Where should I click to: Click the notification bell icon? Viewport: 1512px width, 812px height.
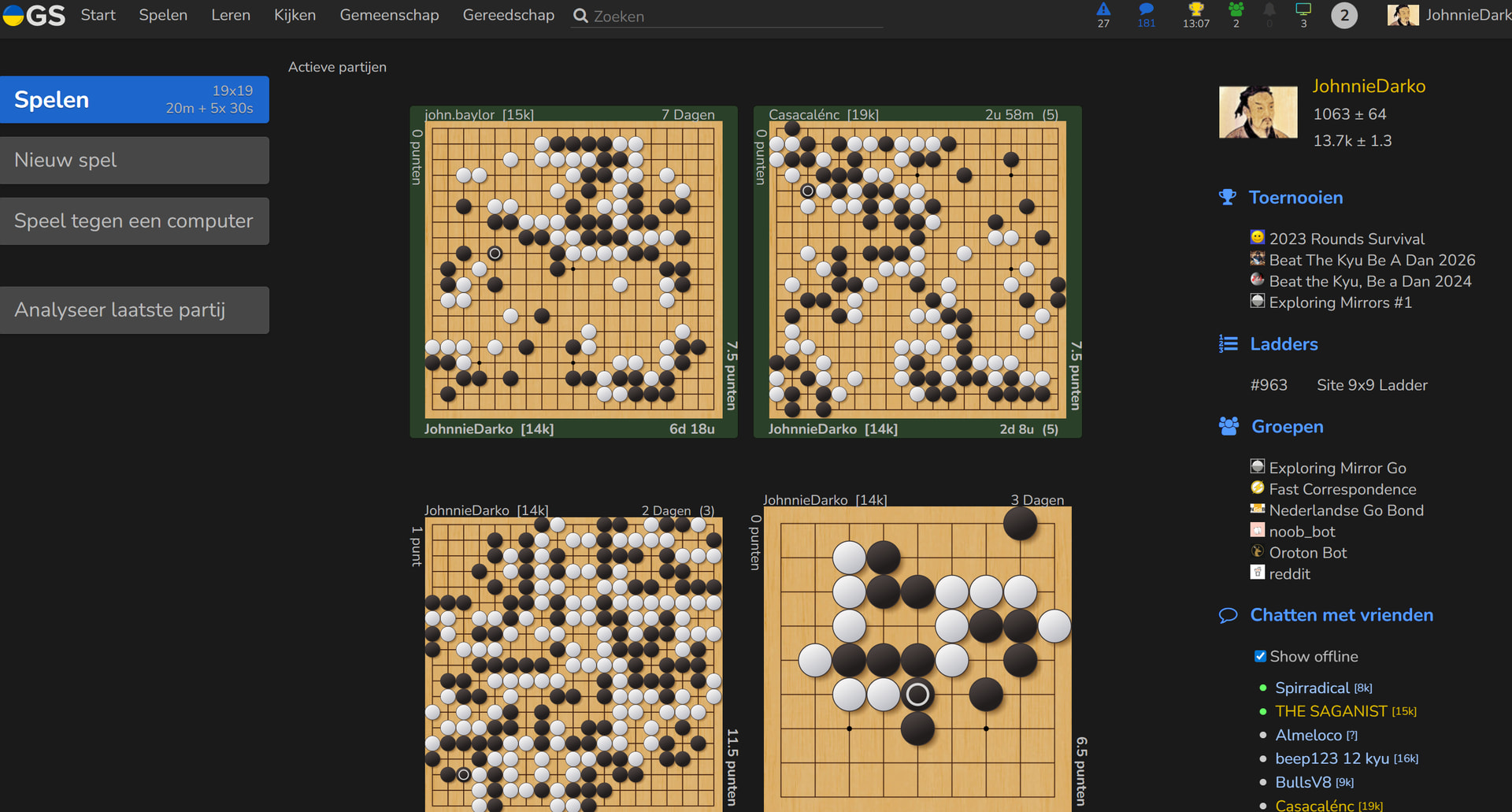click(x=1269, y=10)
